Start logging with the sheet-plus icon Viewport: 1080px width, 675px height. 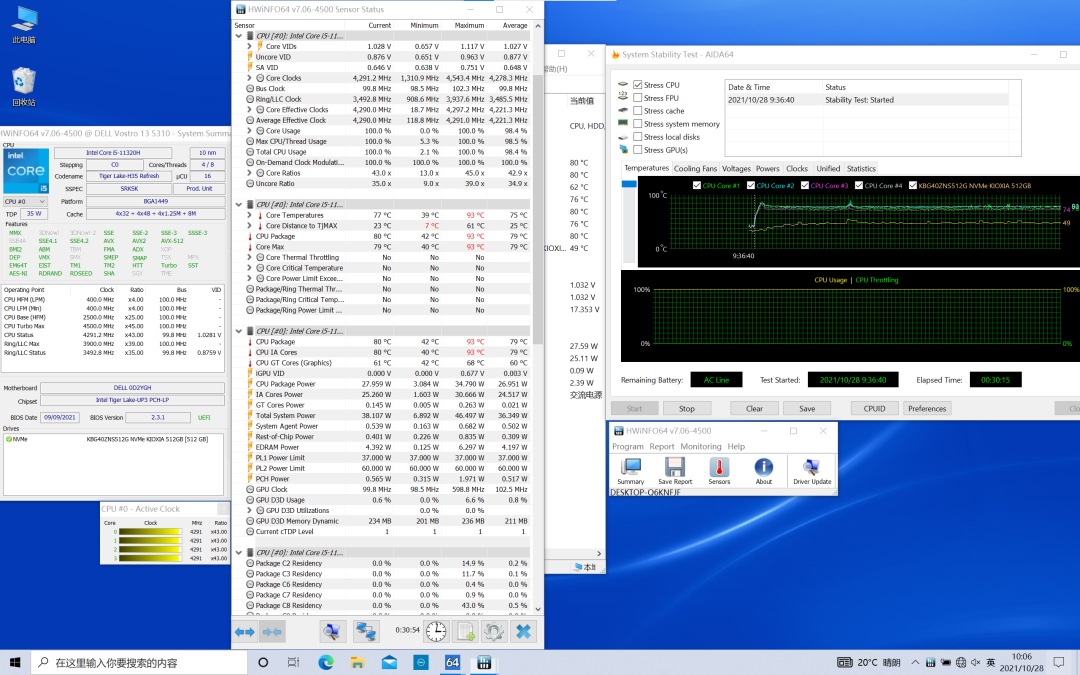click(465, 632)
